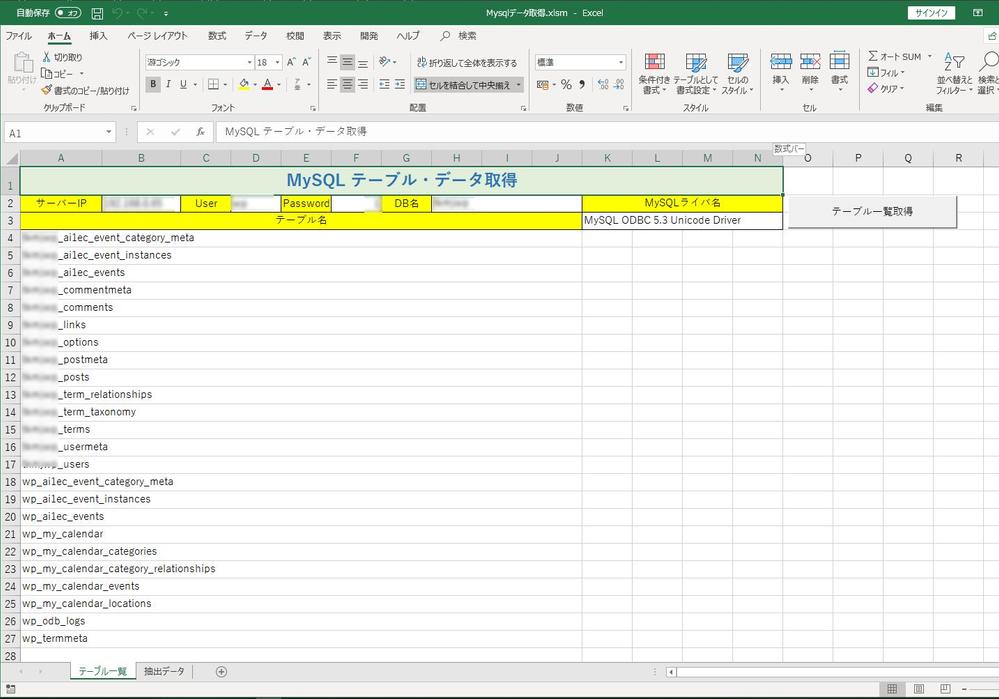Open Conditional Formatting (条件付き書式)
999x699 pixels.
(654, 73)
